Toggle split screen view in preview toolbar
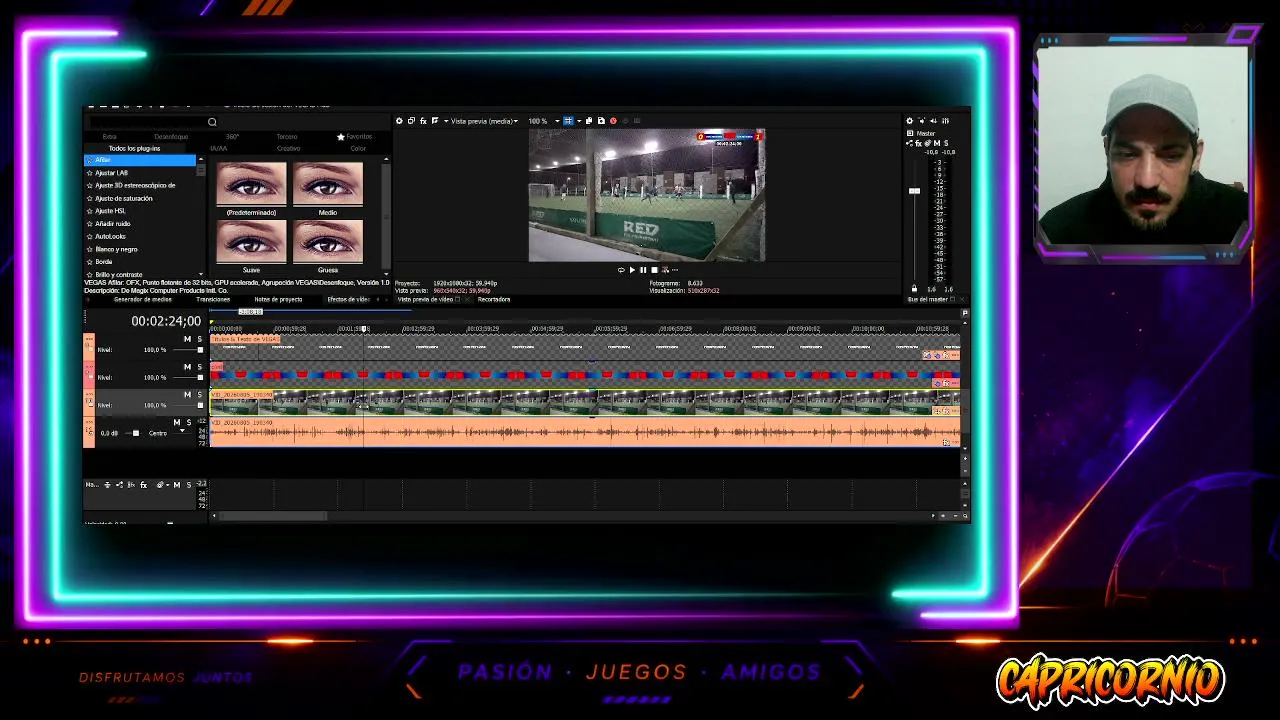 coord(435,121)
